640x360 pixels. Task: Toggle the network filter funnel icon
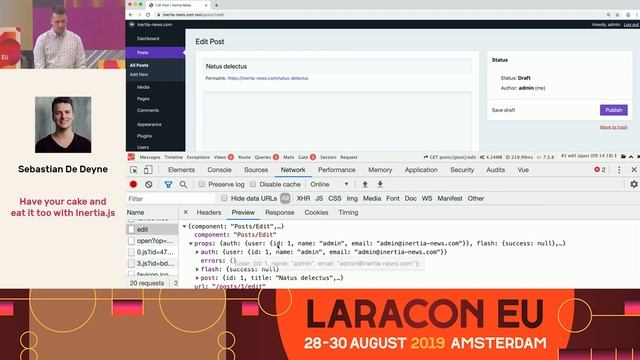[168, 184]
